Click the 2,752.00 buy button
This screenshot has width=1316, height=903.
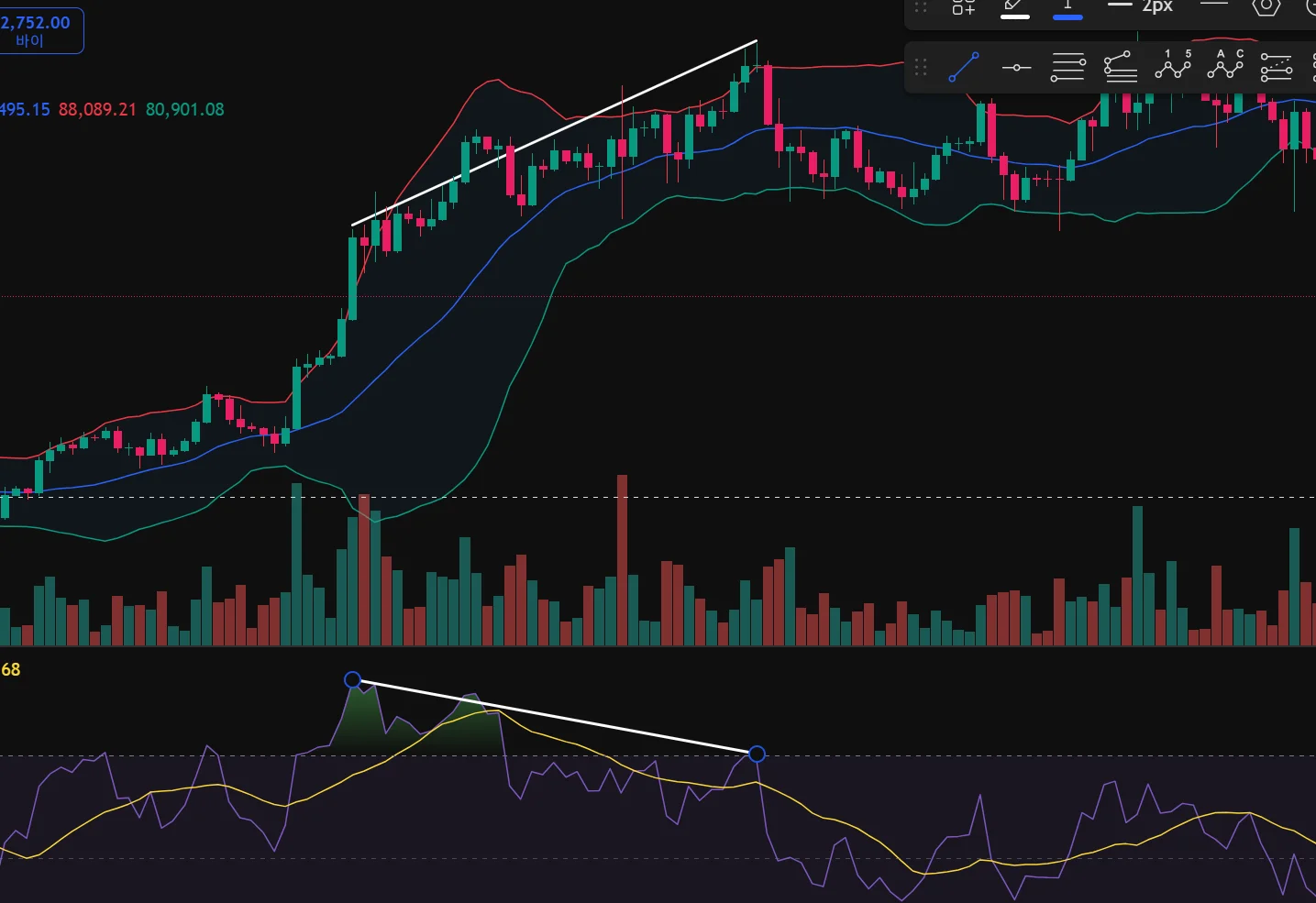click(40, 30)
